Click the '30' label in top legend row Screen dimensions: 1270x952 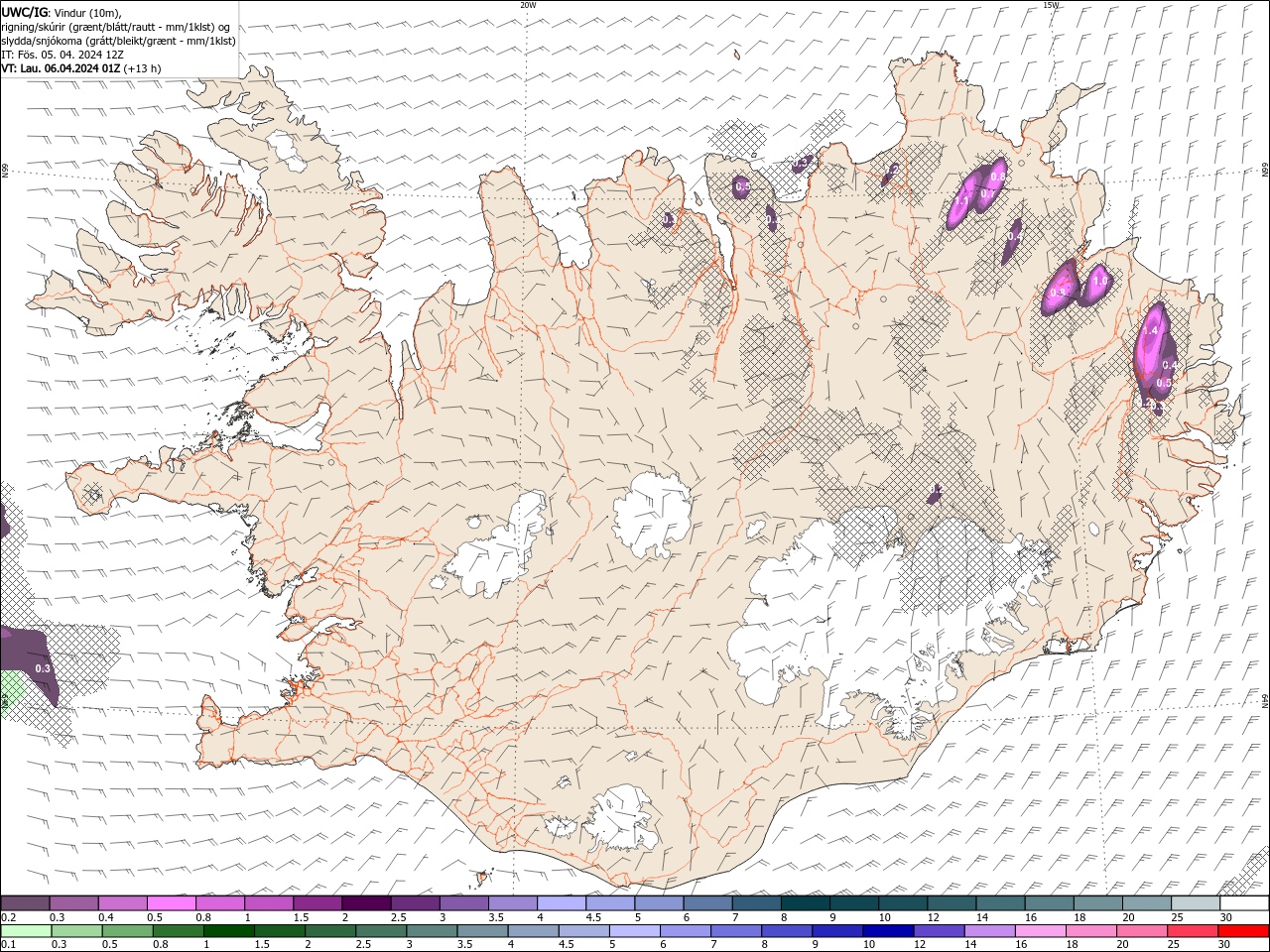click(1226, 917)
